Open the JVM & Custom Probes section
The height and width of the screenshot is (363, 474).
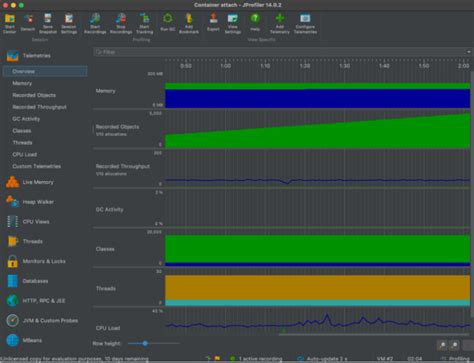(x=45, y=321)
